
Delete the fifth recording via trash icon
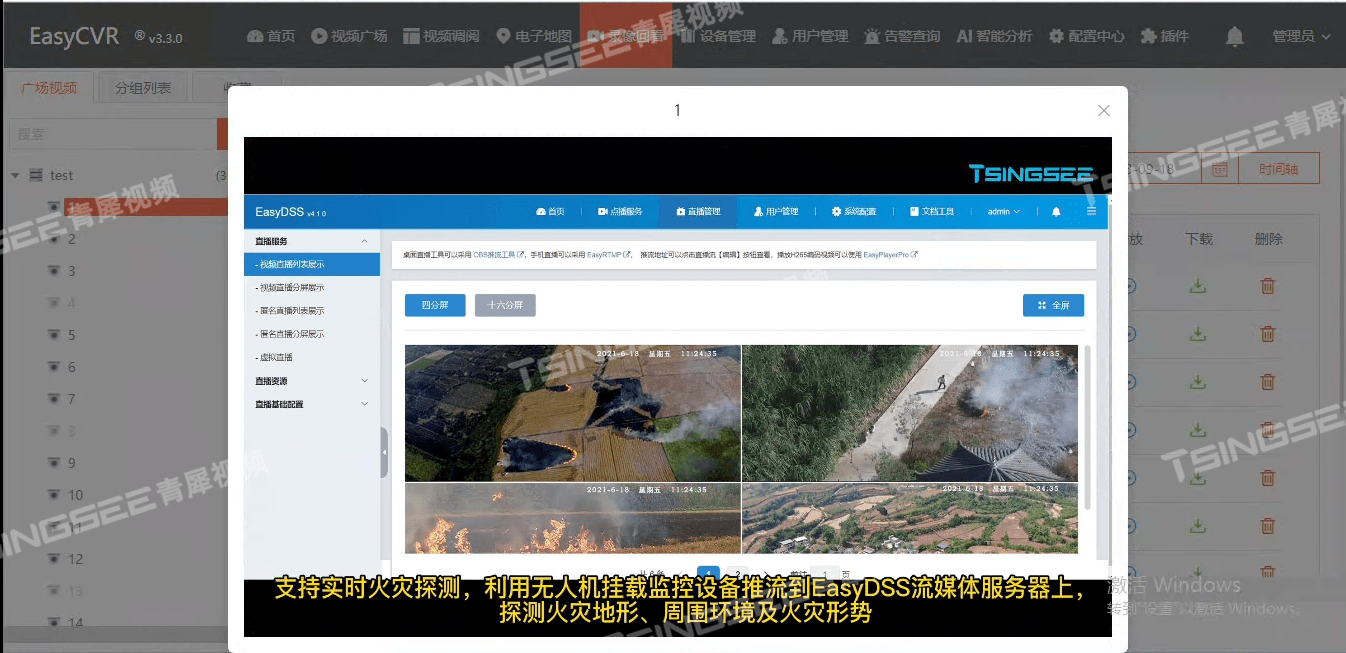click(1268, 478)
